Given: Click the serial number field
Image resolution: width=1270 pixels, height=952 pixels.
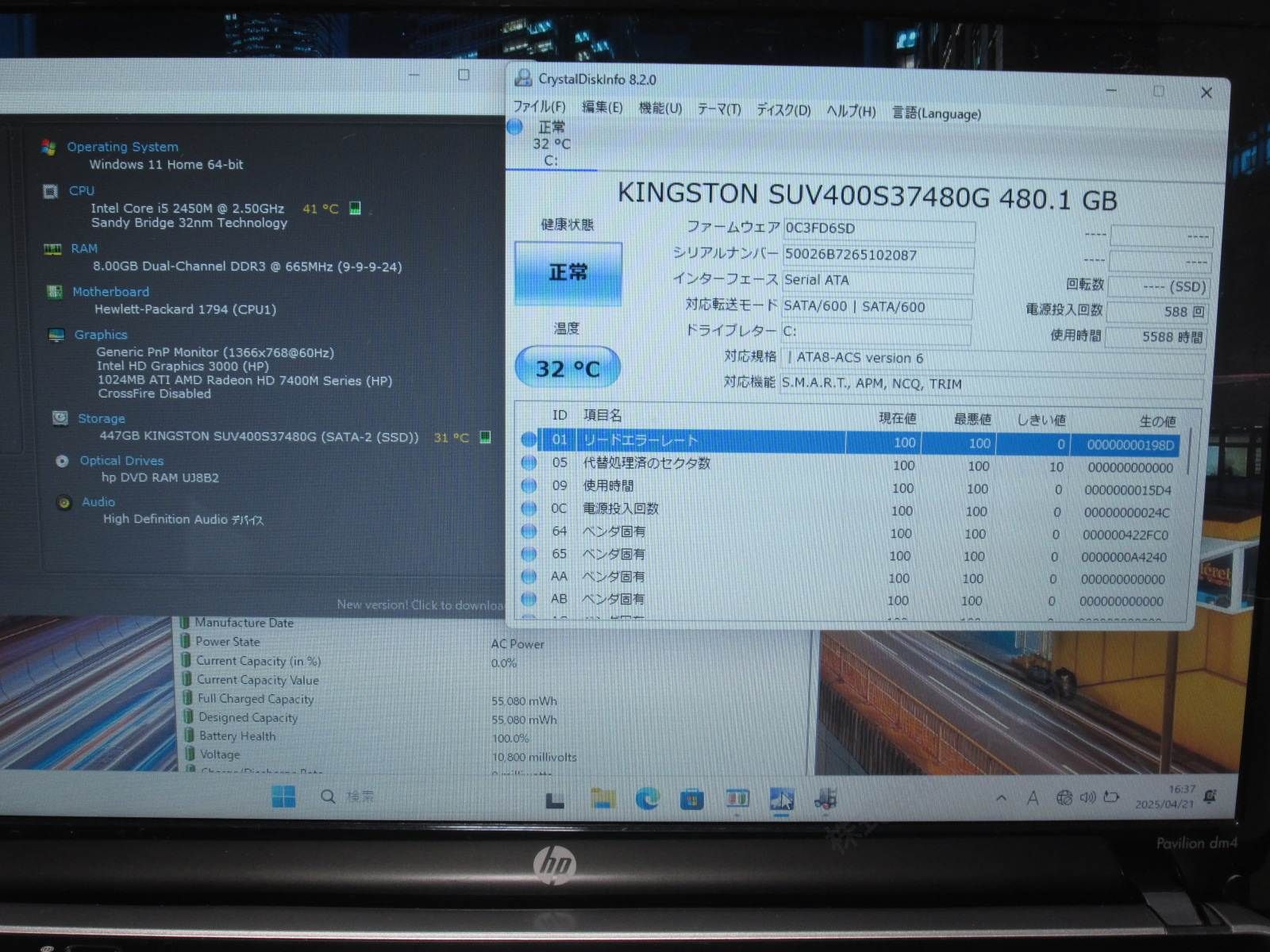Looking at the screenshot, I should (x=878, y=255).
